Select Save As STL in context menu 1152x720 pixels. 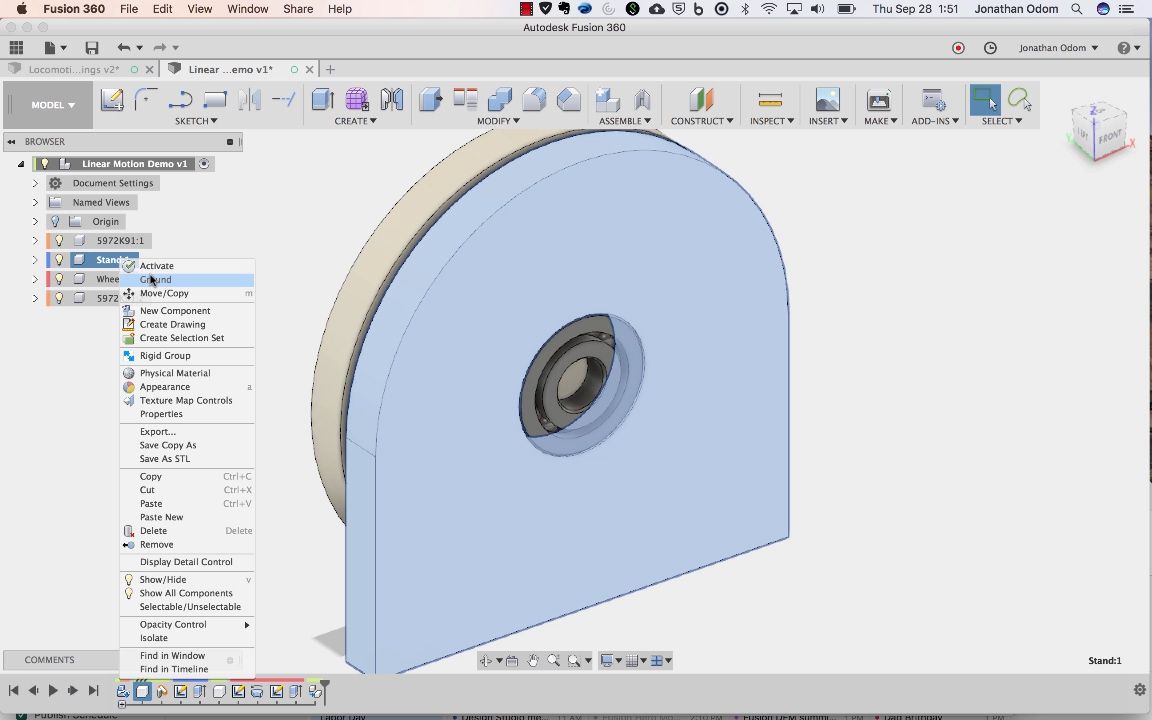tap(165, 459)
